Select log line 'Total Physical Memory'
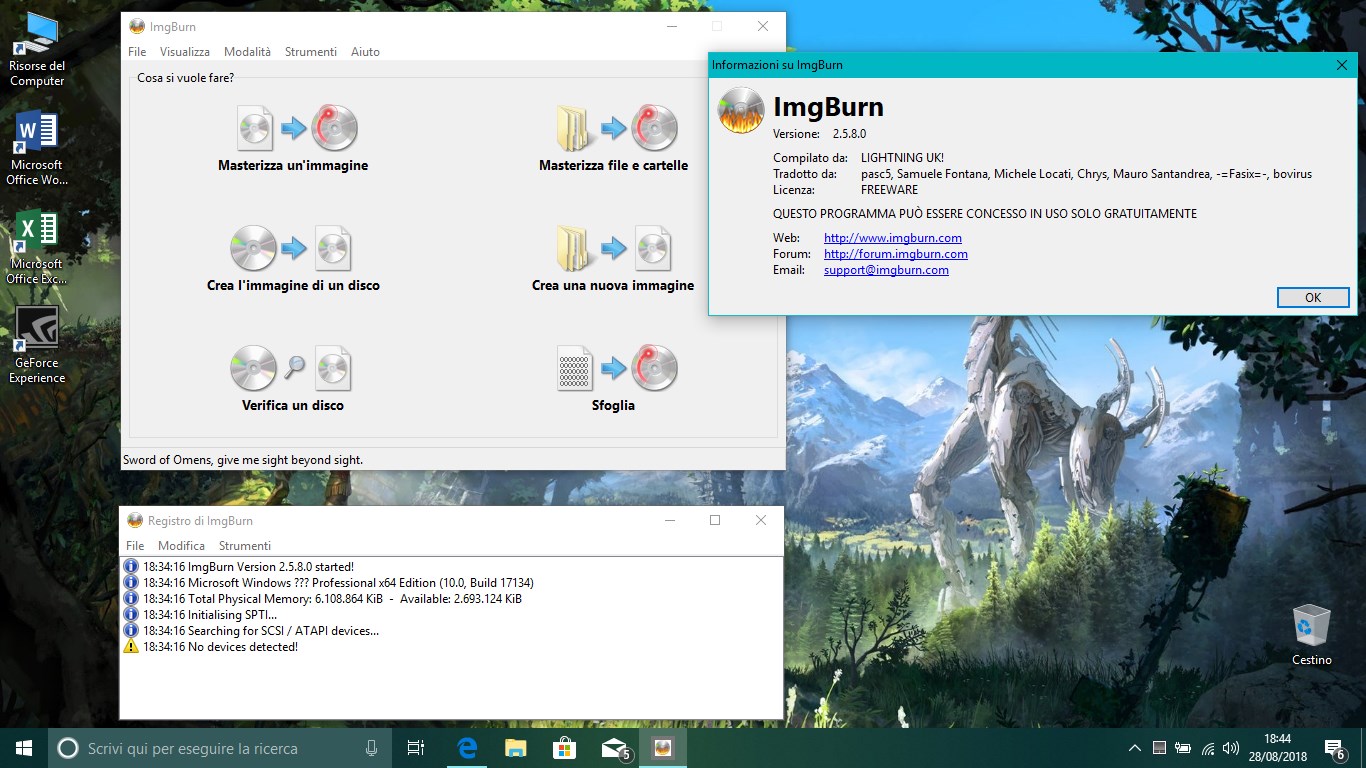 tap(332, 599)
